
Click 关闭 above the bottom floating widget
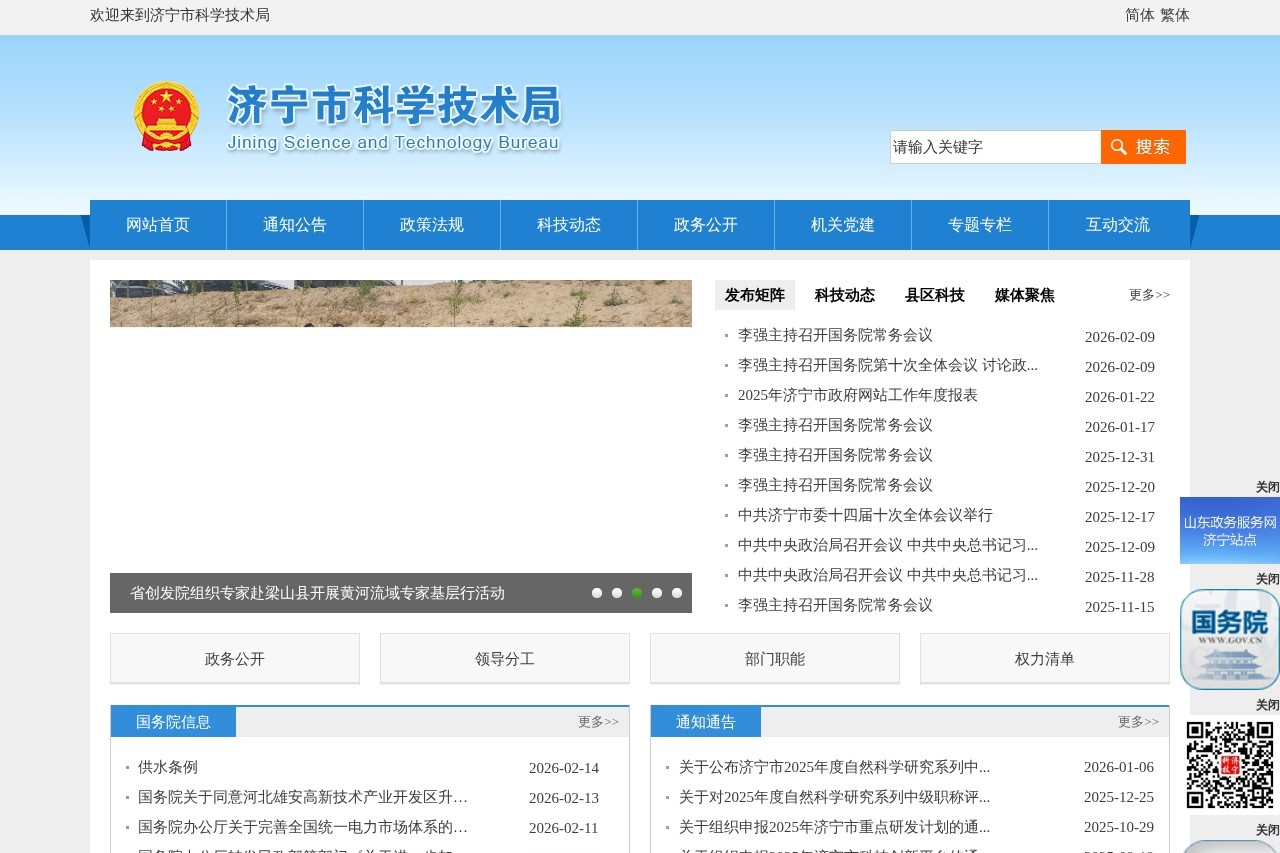1267,830
